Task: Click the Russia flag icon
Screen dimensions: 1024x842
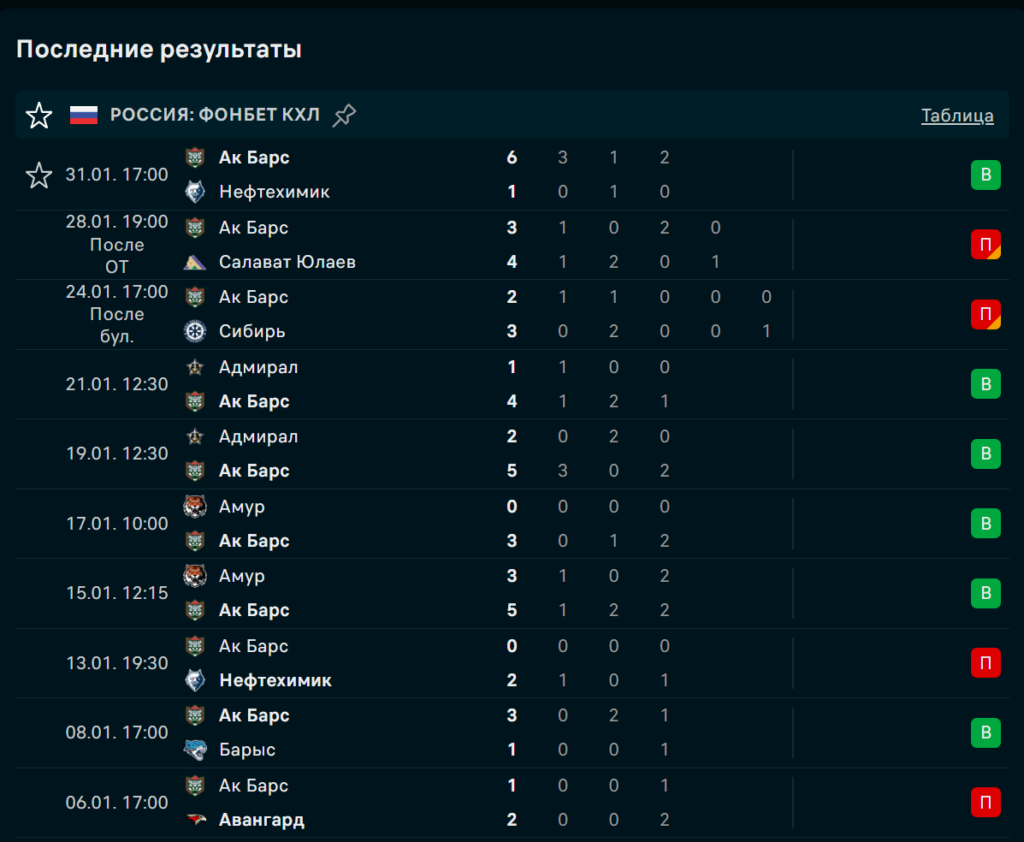Action: pyautogui.click(x=83, y=115)
